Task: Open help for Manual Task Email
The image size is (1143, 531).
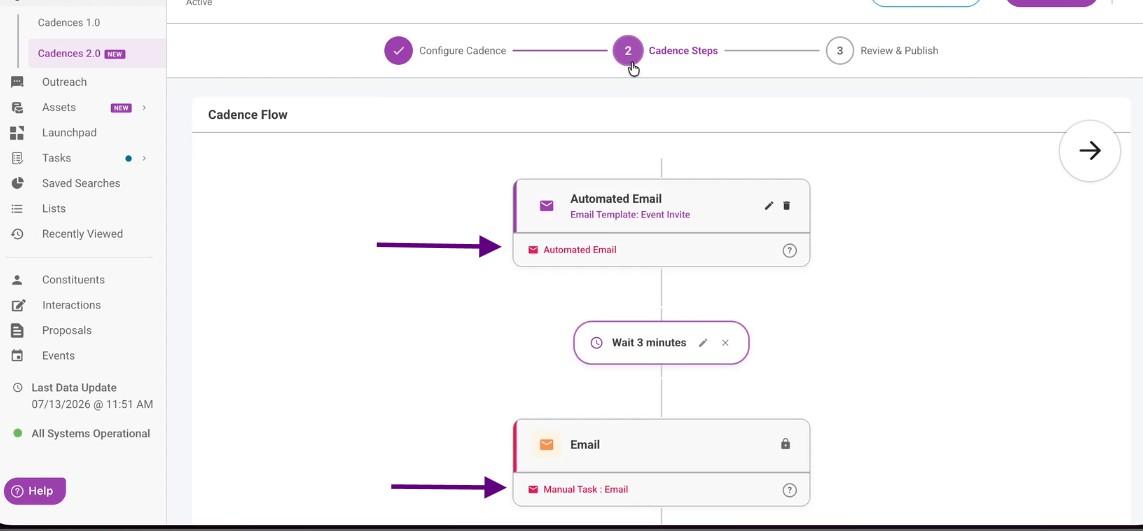Action: pyautogui.click(x=789, y=490)
